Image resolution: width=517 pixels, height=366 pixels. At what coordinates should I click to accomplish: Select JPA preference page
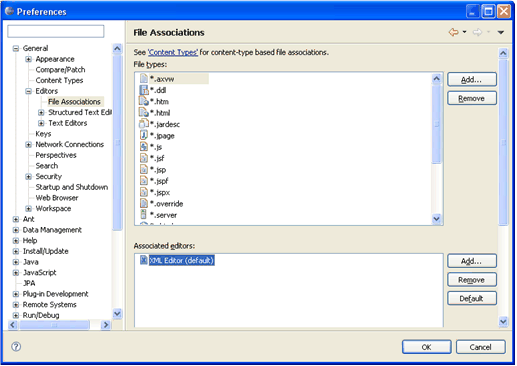tap(29, 283)
